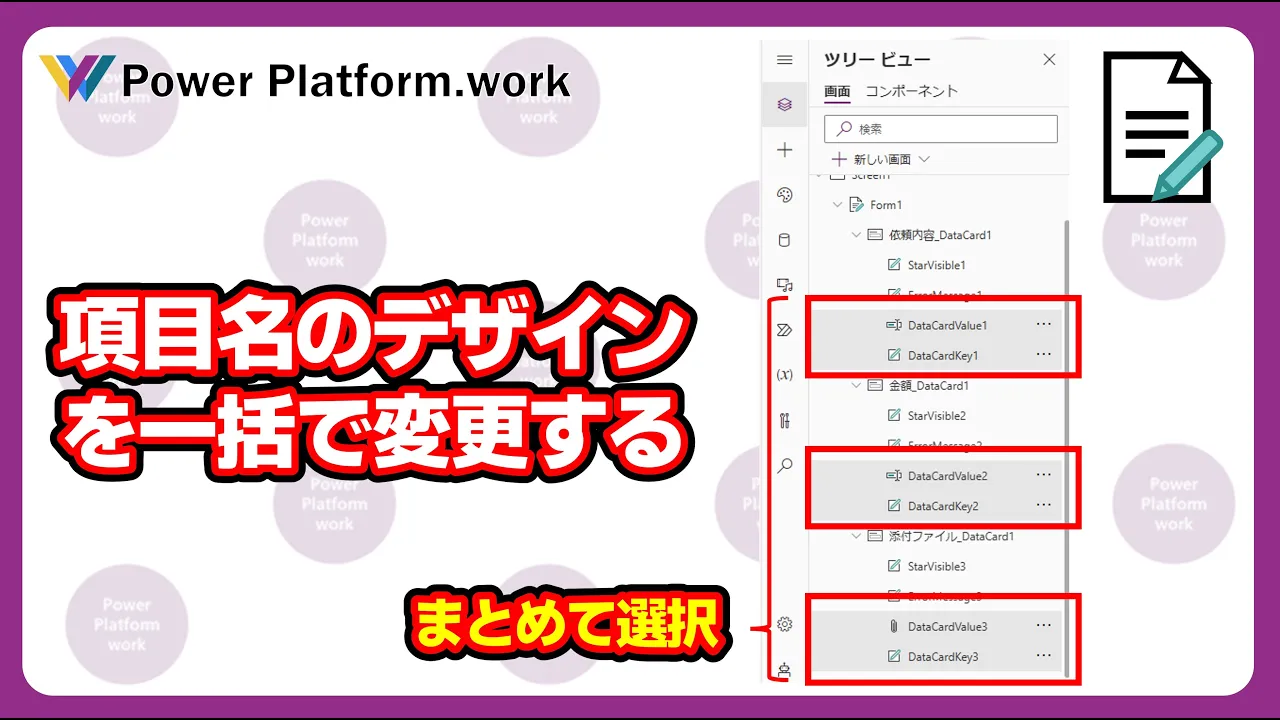Open more options for DataCardKey1
Screen dimensions: 1280x720
coord(1044,354)
